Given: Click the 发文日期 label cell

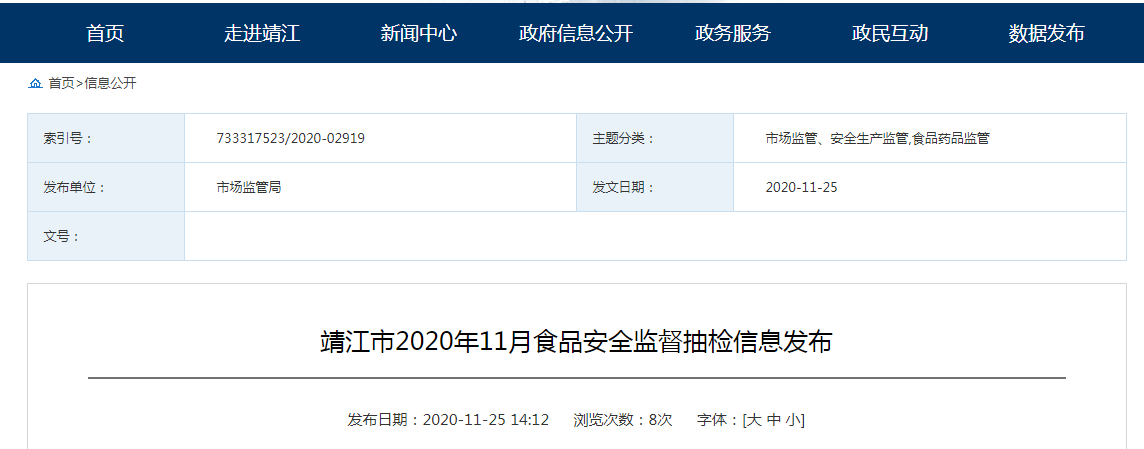Looking at the screenshot, I should (x=655, y=187).
